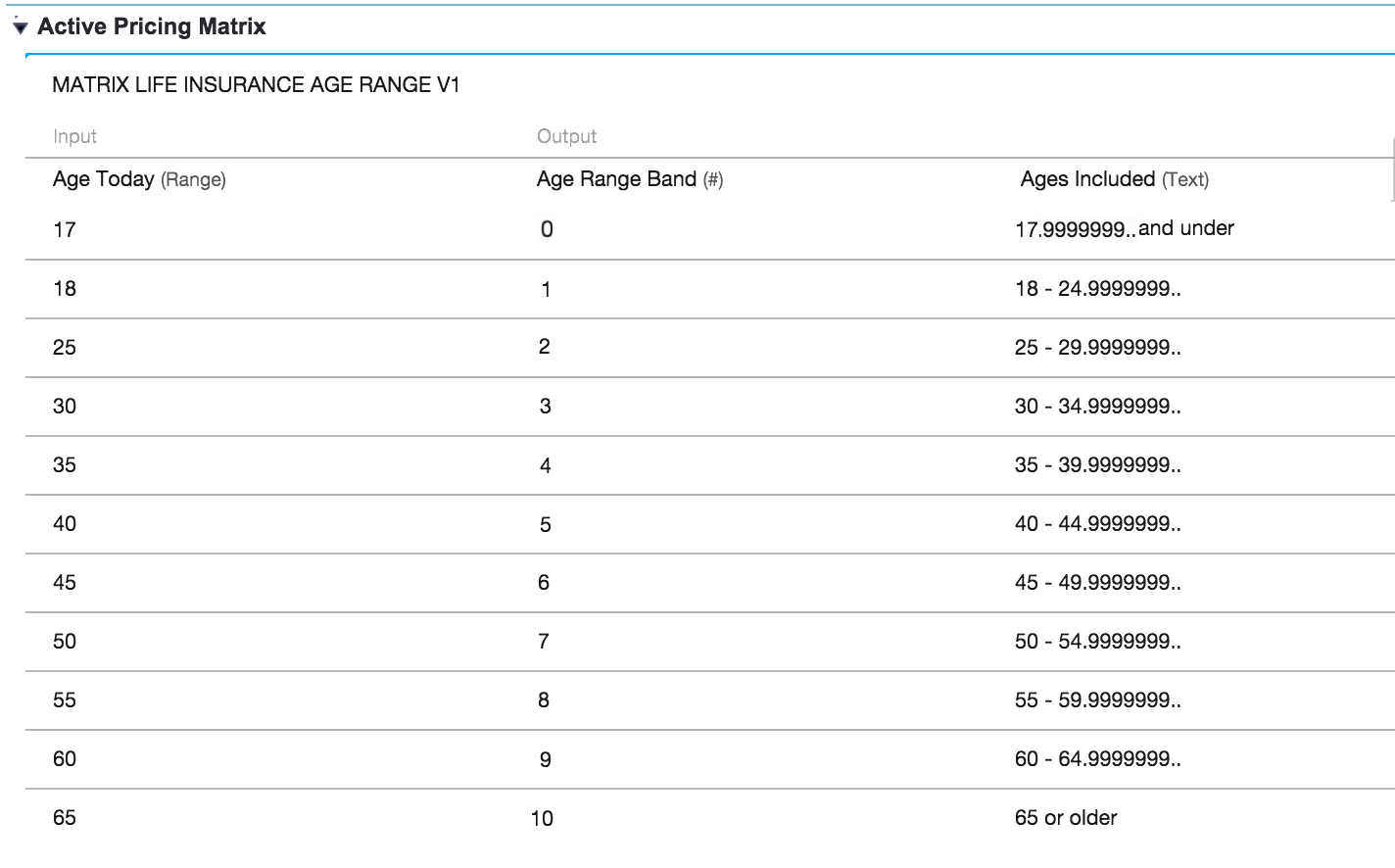
Task: Click the '35 - 39.9999999..' cell
Action: pyautogui.click(x=1098, y=465)
